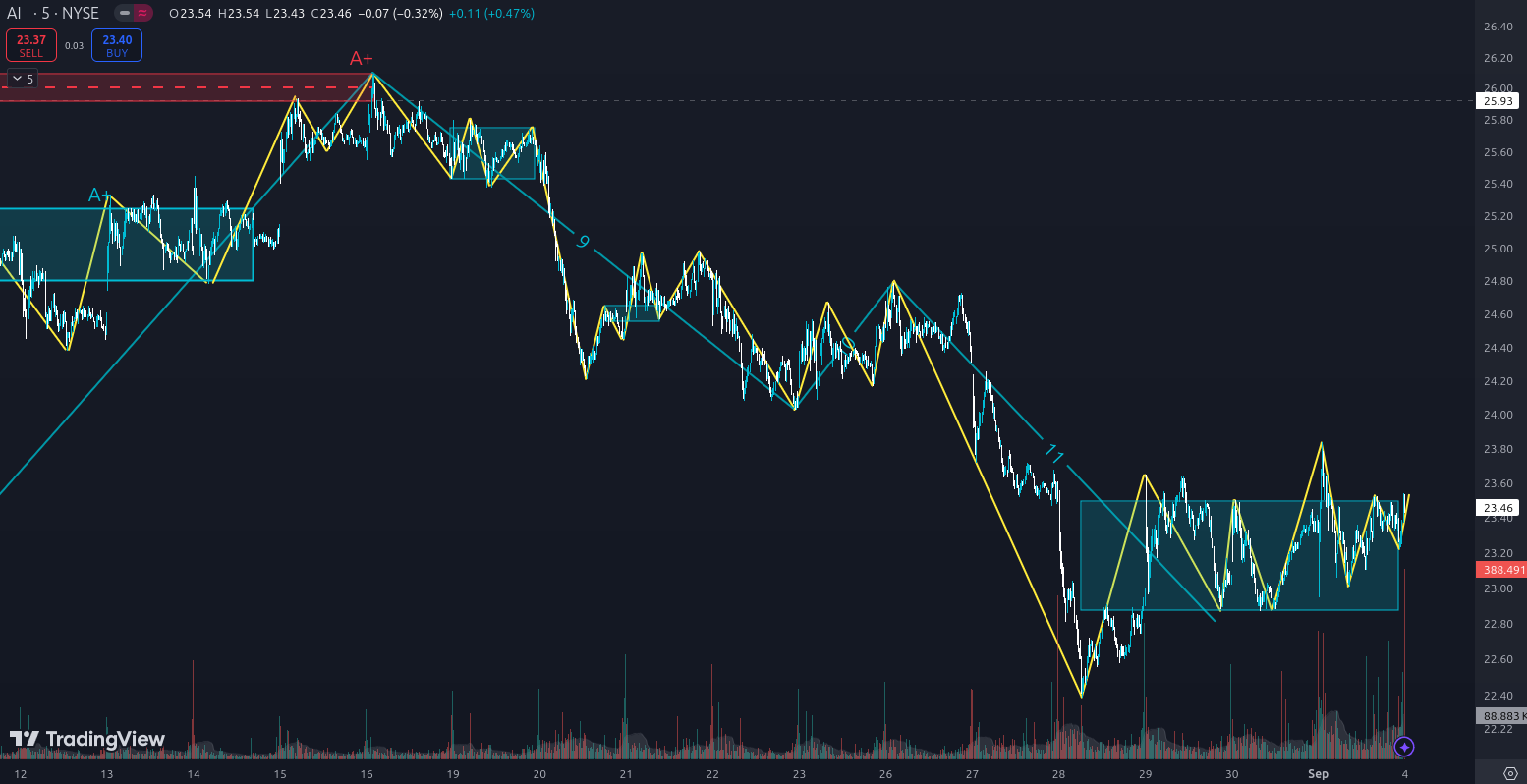The image size is (1527, 784).
Task: Click the pink wavy-lines data status icon
Action: coord(142,14)
